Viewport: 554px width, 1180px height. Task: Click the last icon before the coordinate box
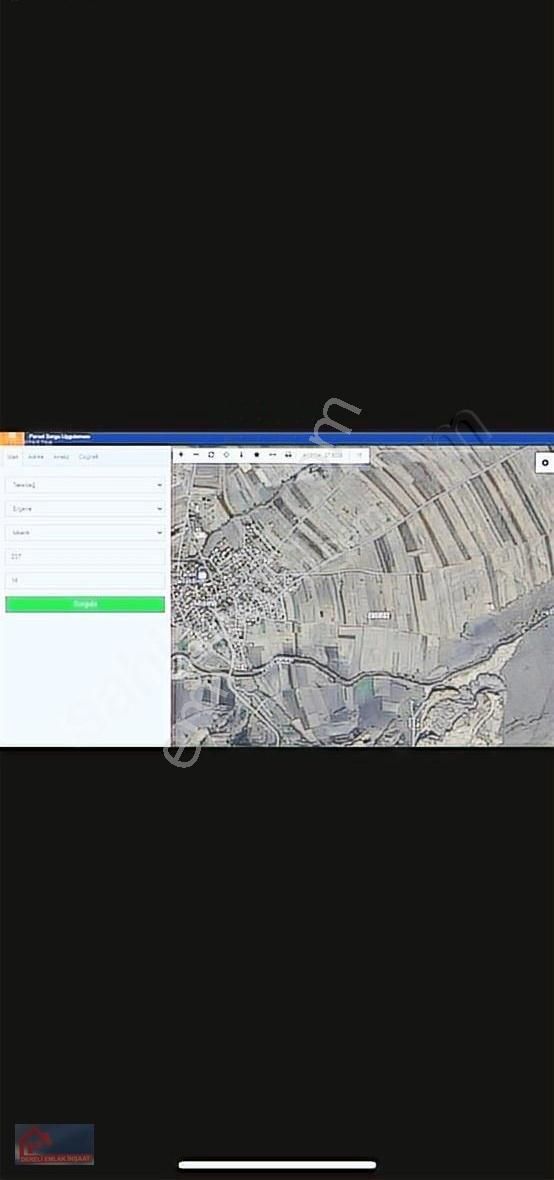(288, 455)
